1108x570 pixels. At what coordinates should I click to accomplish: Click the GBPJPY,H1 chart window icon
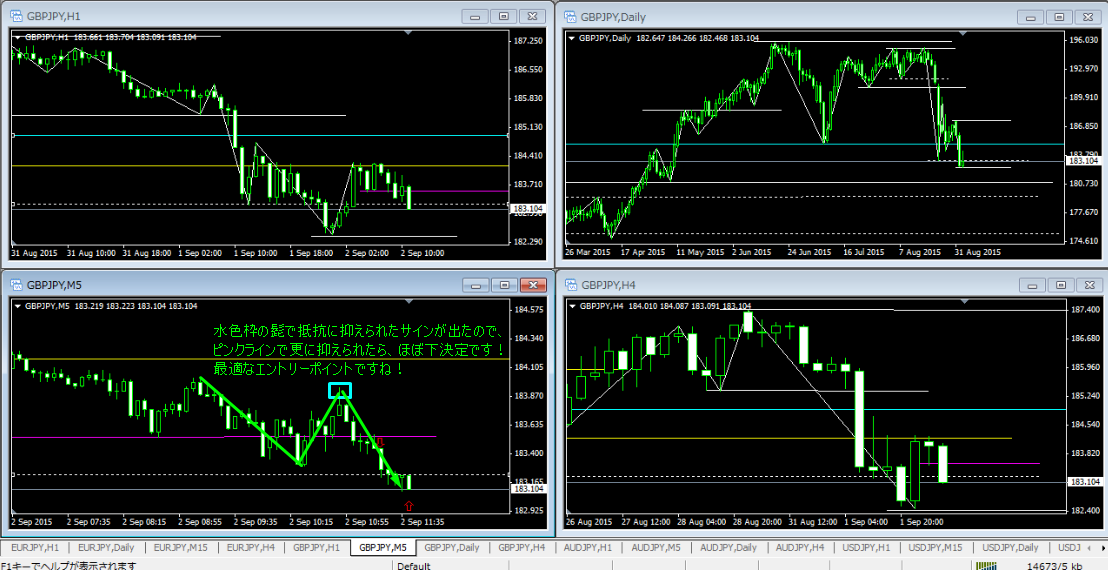tap(16, 16)
